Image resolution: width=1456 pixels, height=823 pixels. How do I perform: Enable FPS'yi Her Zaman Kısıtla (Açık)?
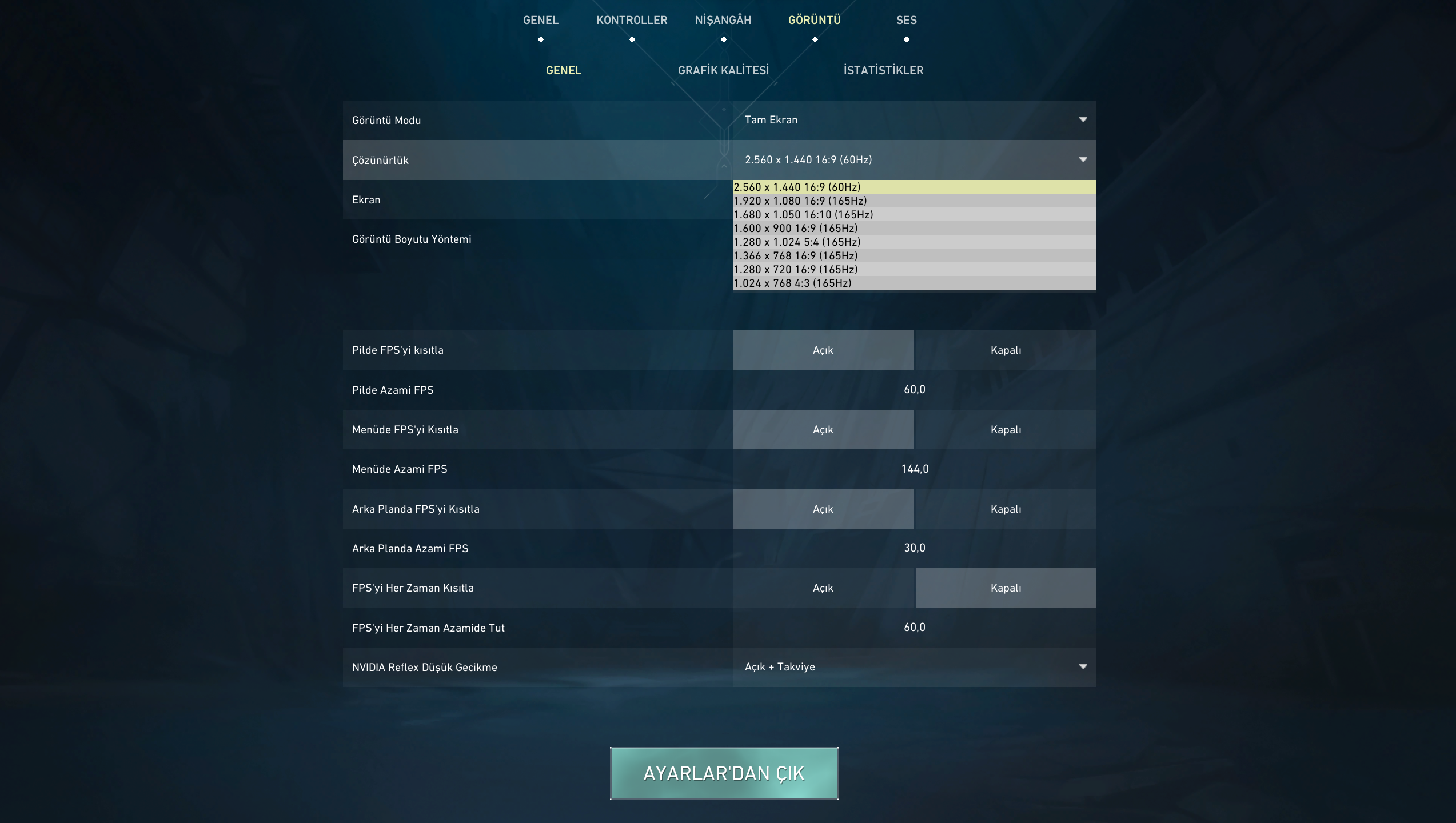(x=823, y=588)
